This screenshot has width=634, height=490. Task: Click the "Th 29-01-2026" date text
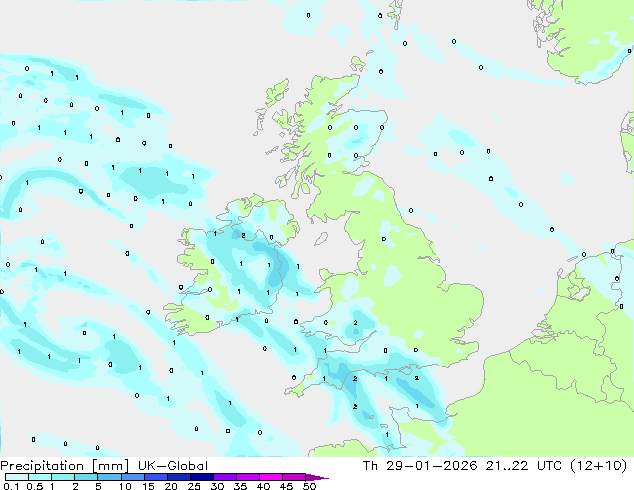point(420,466)
